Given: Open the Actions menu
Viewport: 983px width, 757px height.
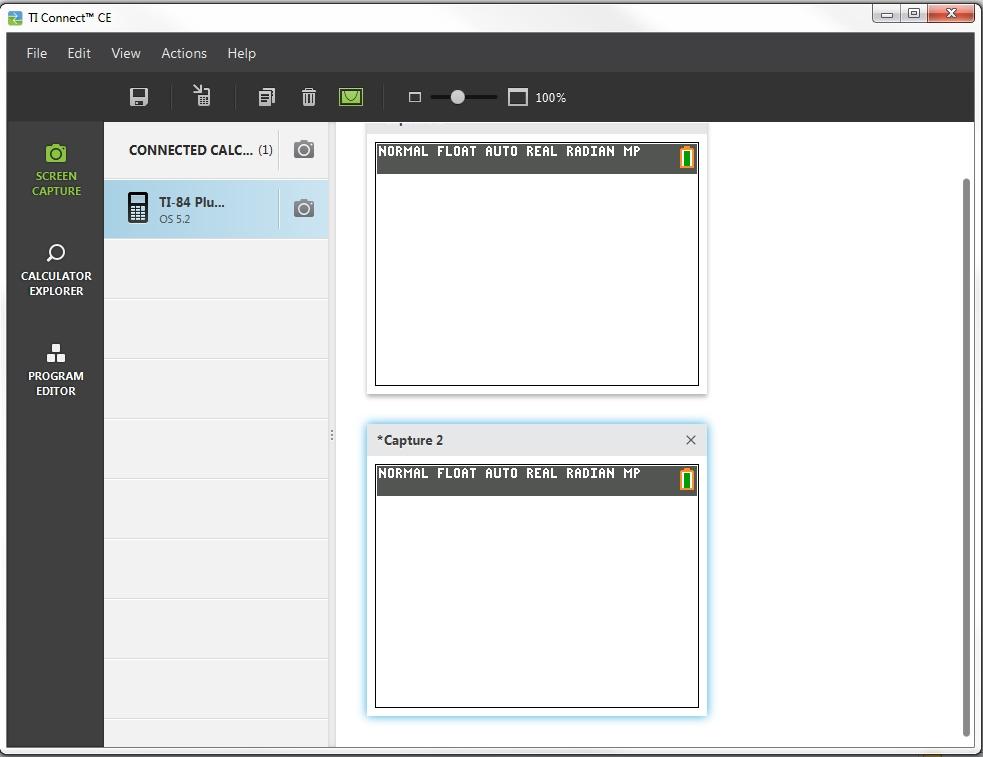Looking at the screenshot, I should pyautogui.click(x=184, y=53).
